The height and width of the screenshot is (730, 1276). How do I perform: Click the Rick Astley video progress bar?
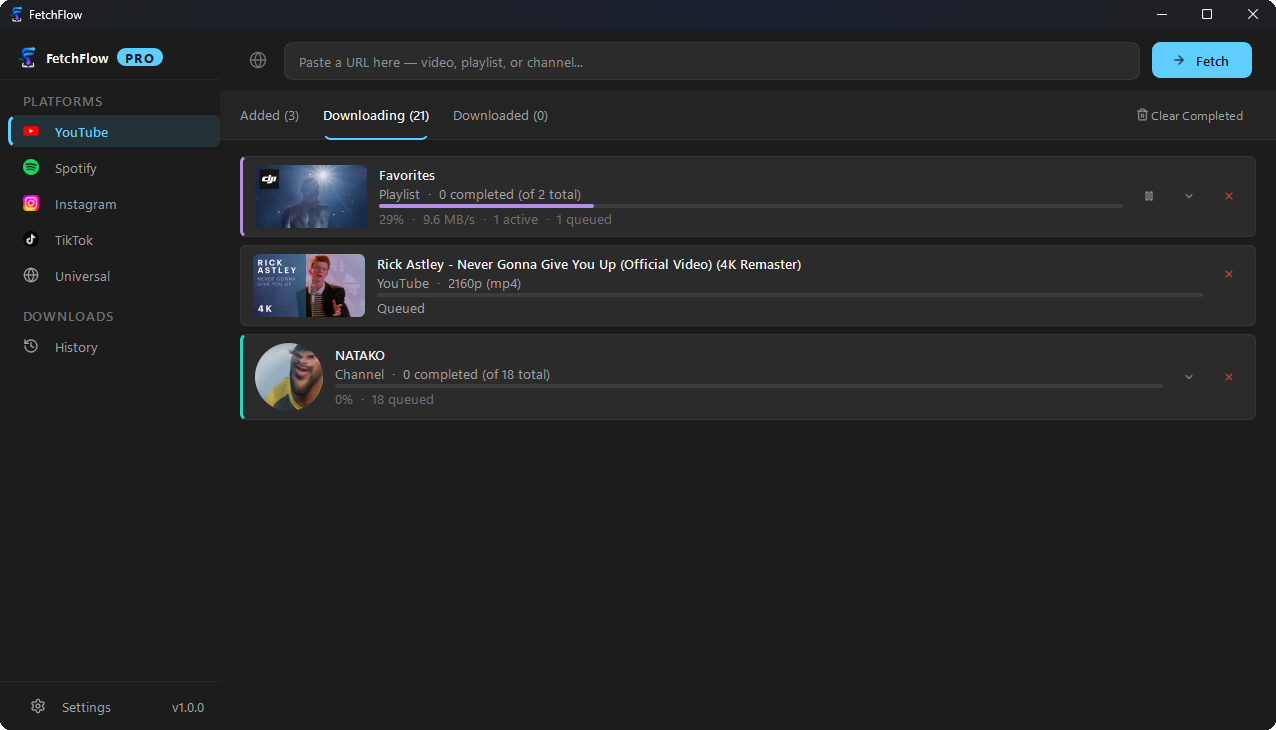pos(789,295)
